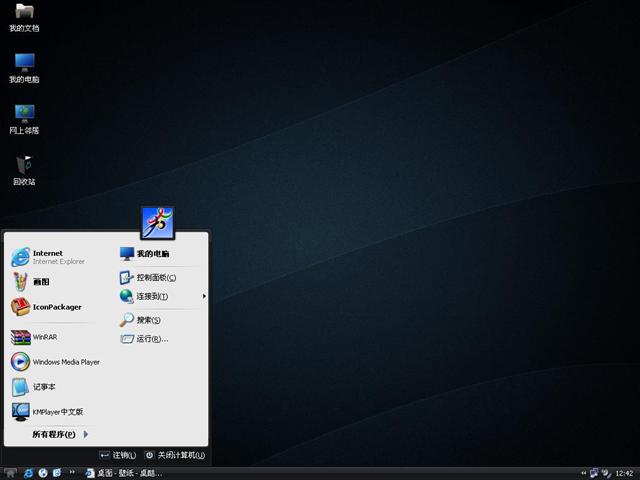Click the taskbar clock showing 12:42
Screen dimensions: 640x480
[624, 473]
